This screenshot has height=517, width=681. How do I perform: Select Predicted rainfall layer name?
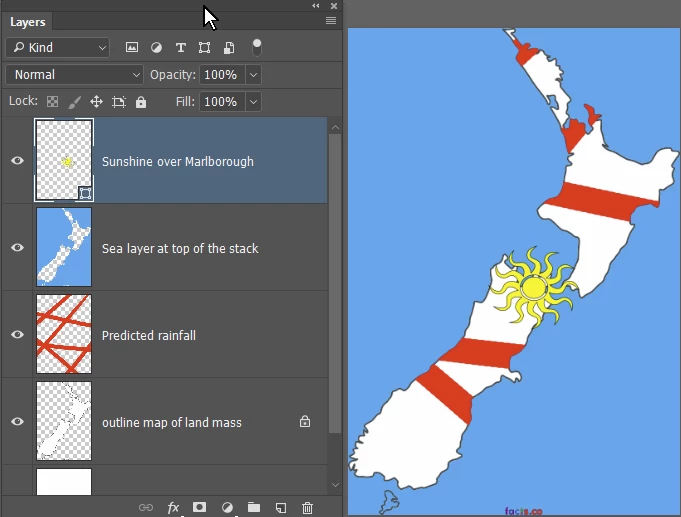tap(149, 335)
